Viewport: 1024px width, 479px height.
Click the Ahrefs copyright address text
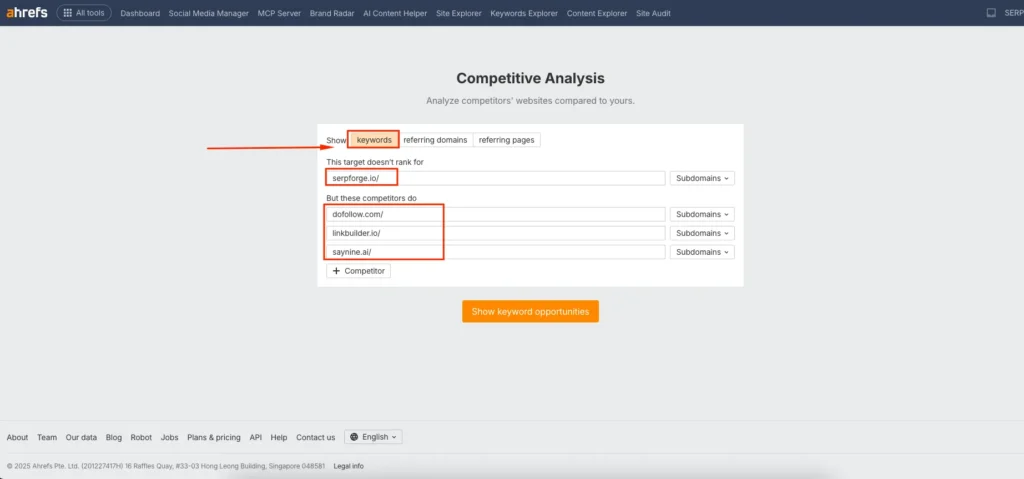click(x=166, y=466)
